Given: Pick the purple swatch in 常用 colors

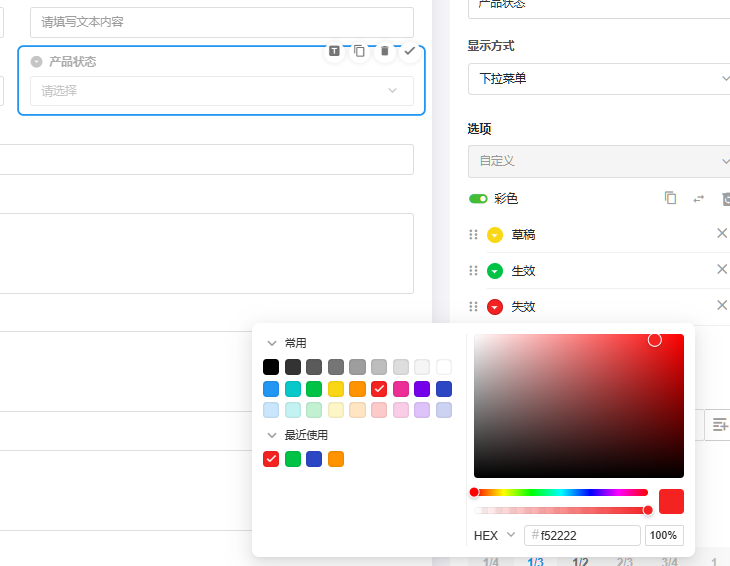Looking at the screenshot, I should click(422, 389).
